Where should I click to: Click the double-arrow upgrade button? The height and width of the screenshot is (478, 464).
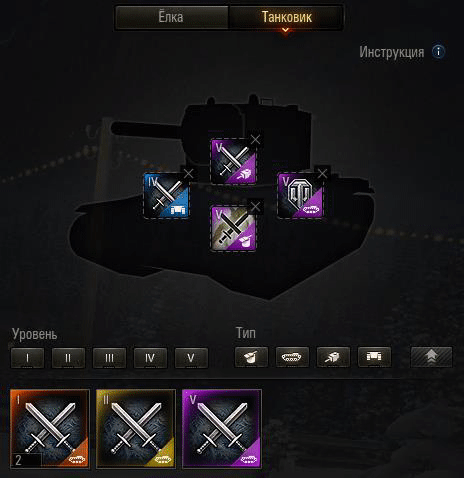click(431, 357)
